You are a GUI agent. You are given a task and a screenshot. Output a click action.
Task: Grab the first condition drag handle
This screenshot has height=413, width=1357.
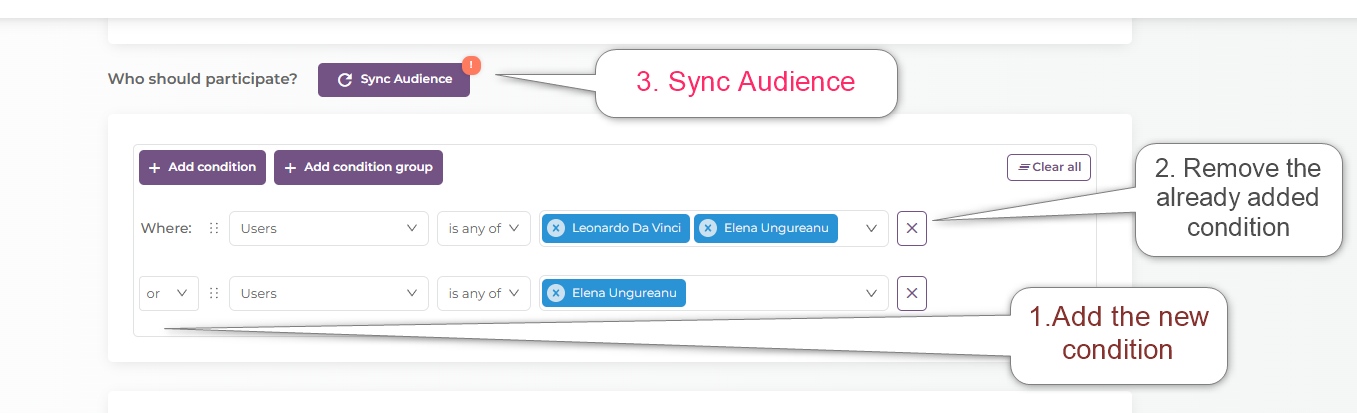(213, 228)
